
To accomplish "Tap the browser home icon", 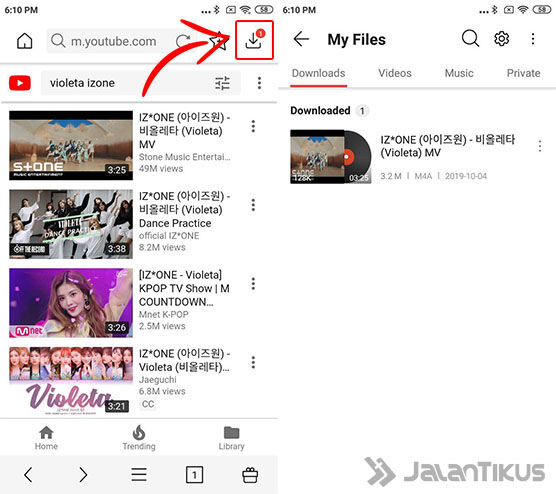I will click(x=24, y=41).
